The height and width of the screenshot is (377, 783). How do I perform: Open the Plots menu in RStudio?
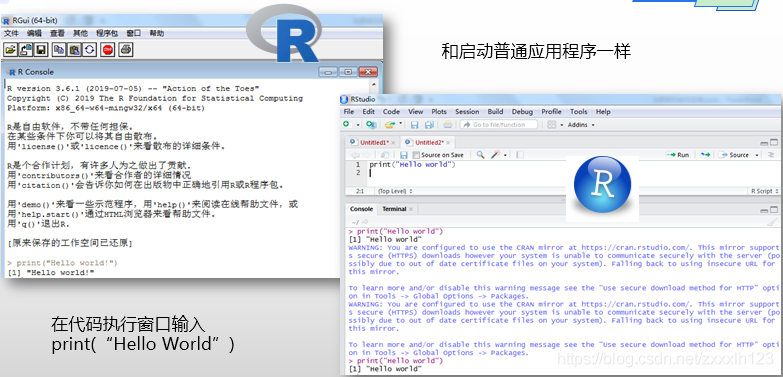click(x=439, y=111)
